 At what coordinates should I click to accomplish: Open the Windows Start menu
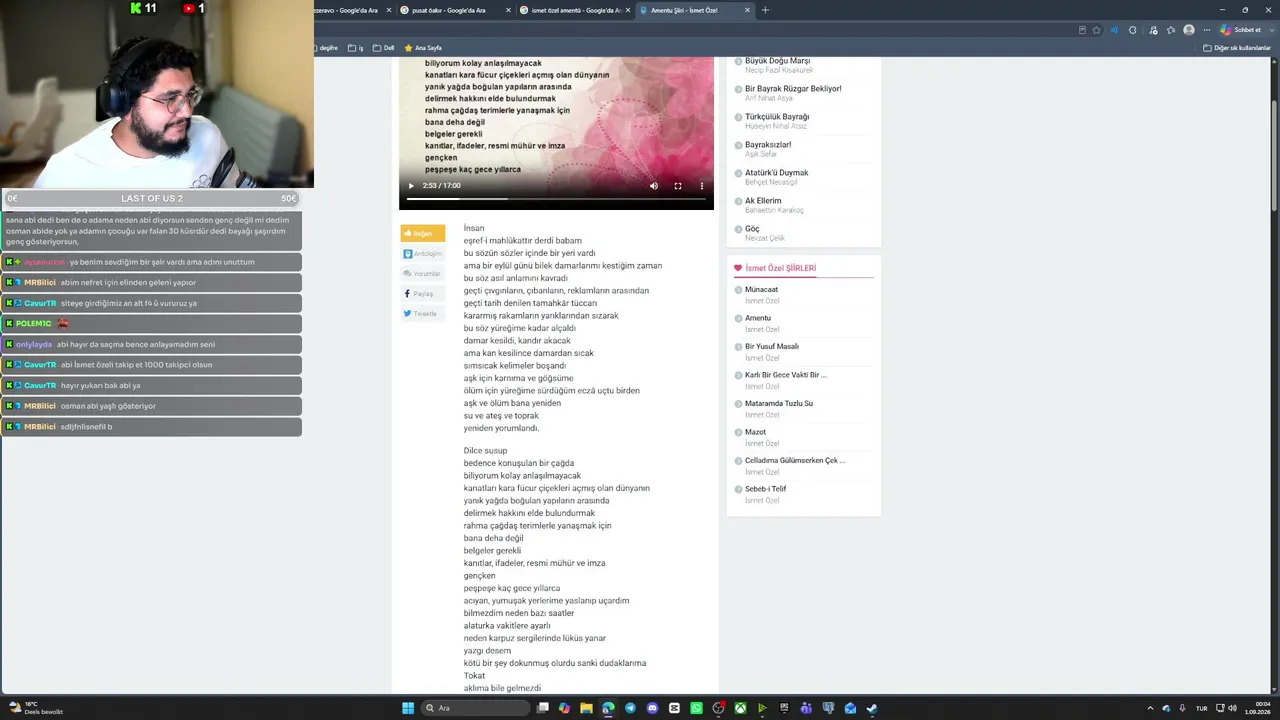[408, 708]
